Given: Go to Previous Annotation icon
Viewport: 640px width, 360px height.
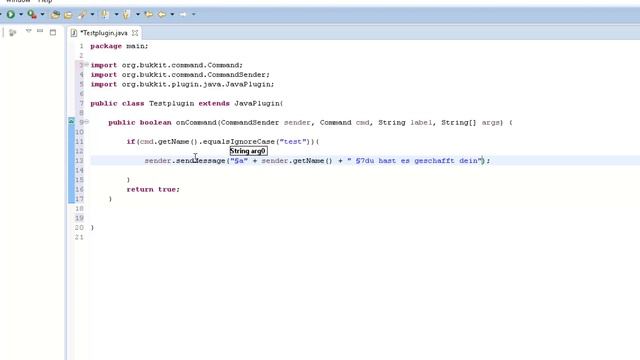Looking at the screenshot, I should (126, 14).
